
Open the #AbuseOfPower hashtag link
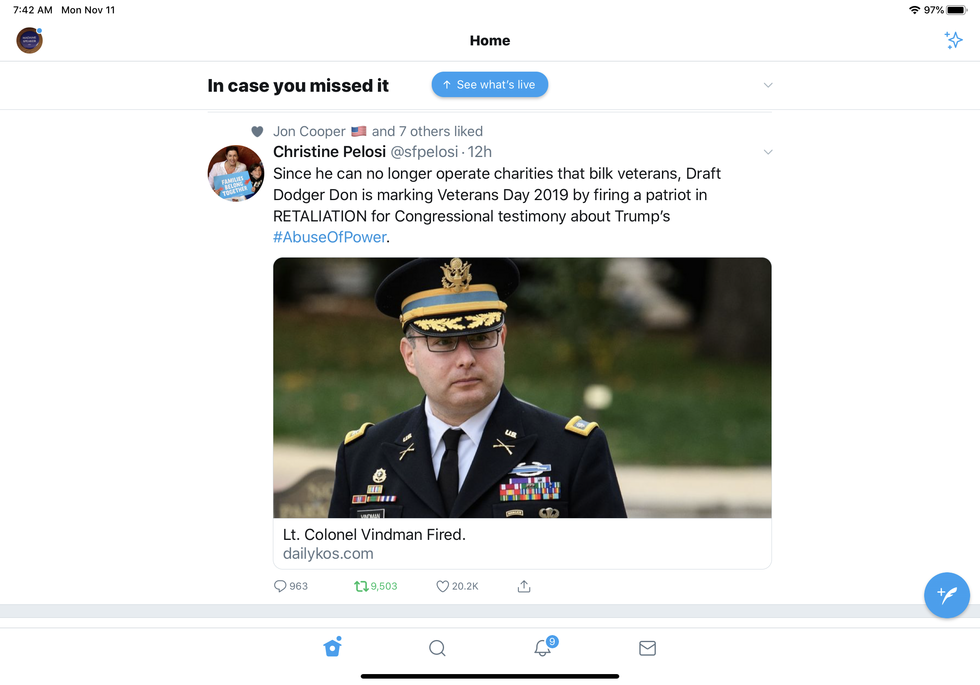pos(329,237)
